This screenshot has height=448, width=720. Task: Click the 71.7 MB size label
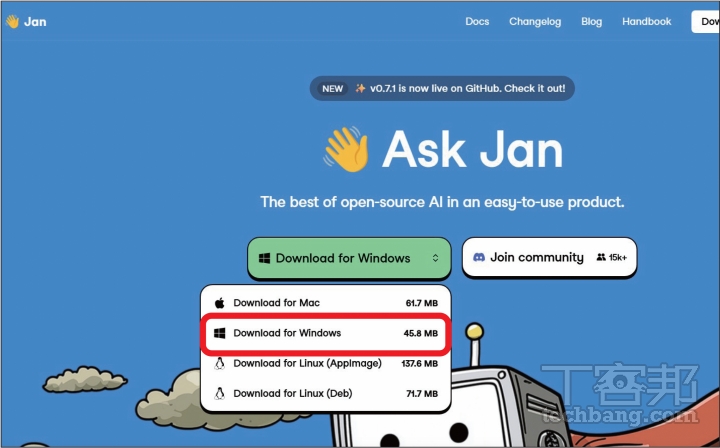tap(422, 394)
